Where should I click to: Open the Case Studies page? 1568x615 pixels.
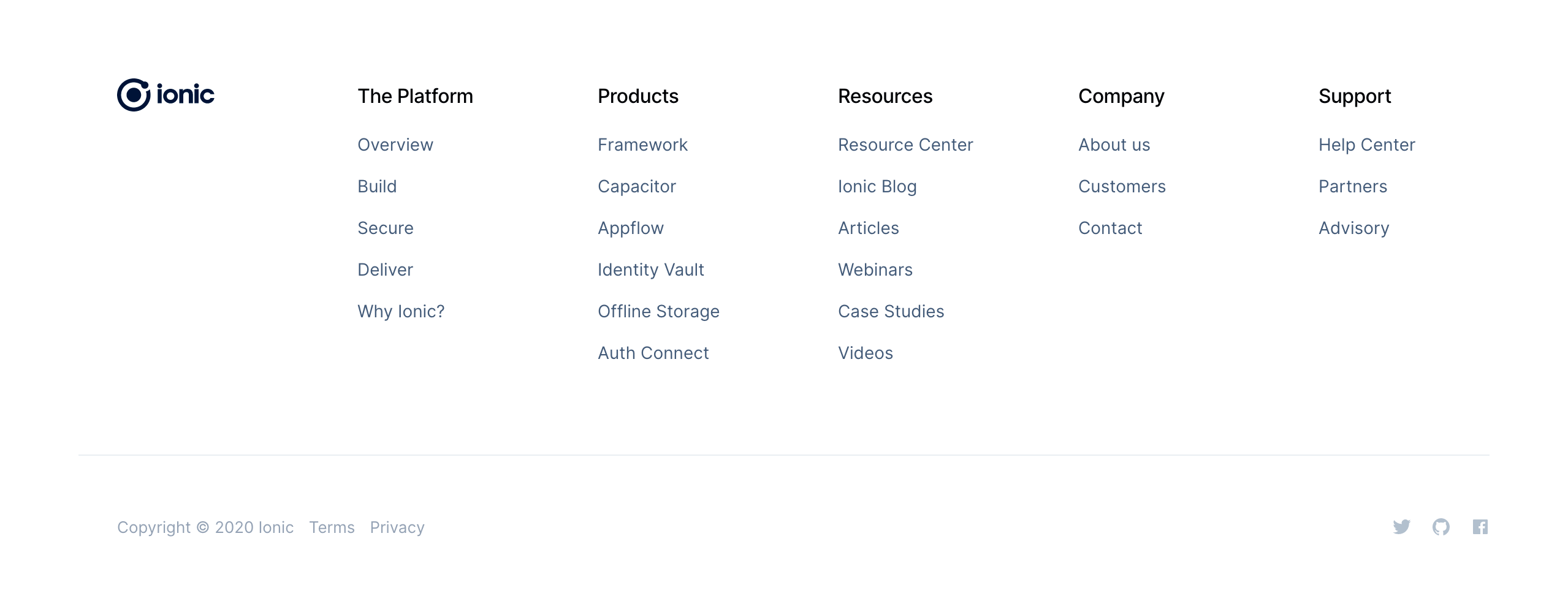[891, 311]
